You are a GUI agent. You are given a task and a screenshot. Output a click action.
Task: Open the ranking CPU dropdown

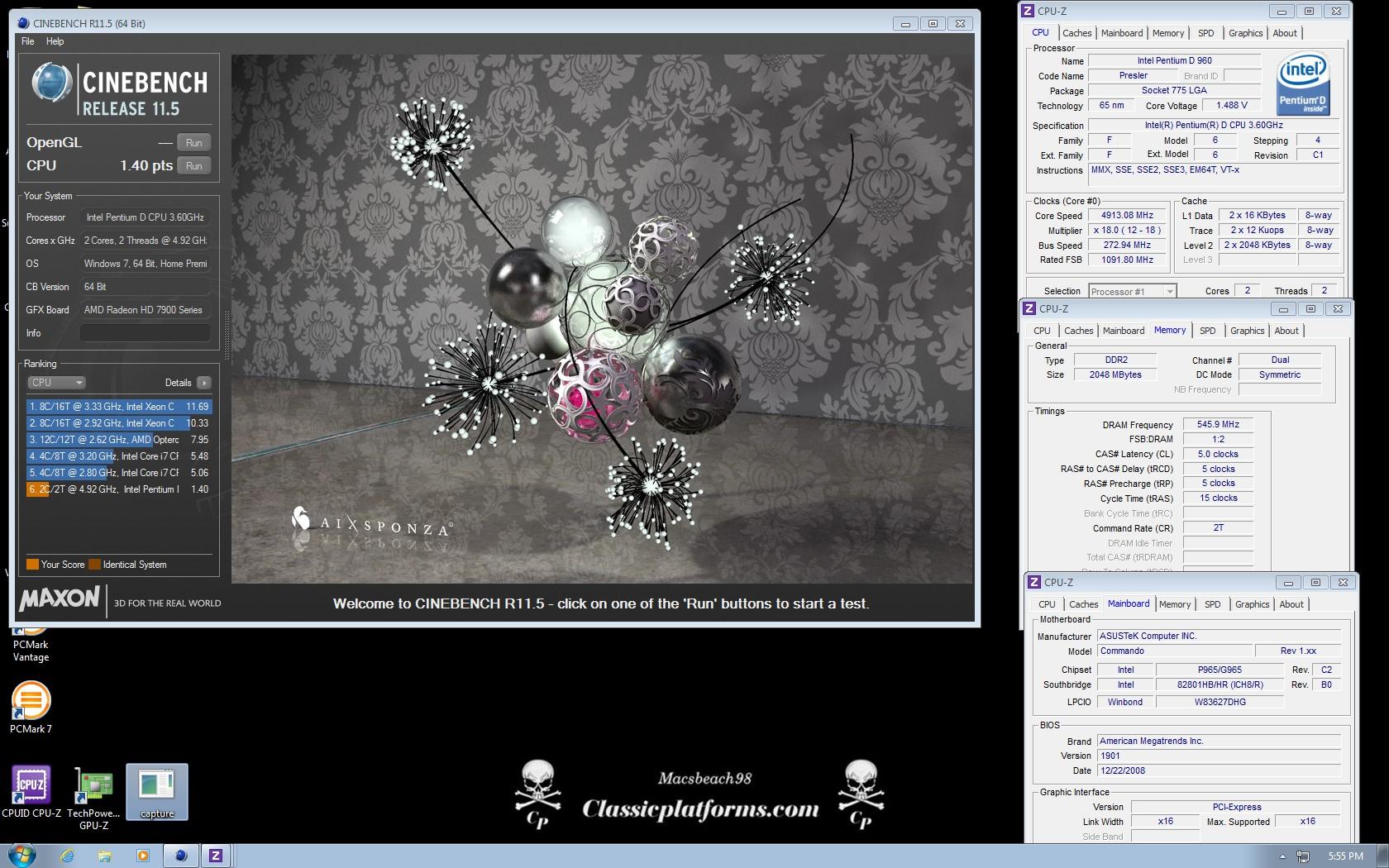tap(56, 383)
